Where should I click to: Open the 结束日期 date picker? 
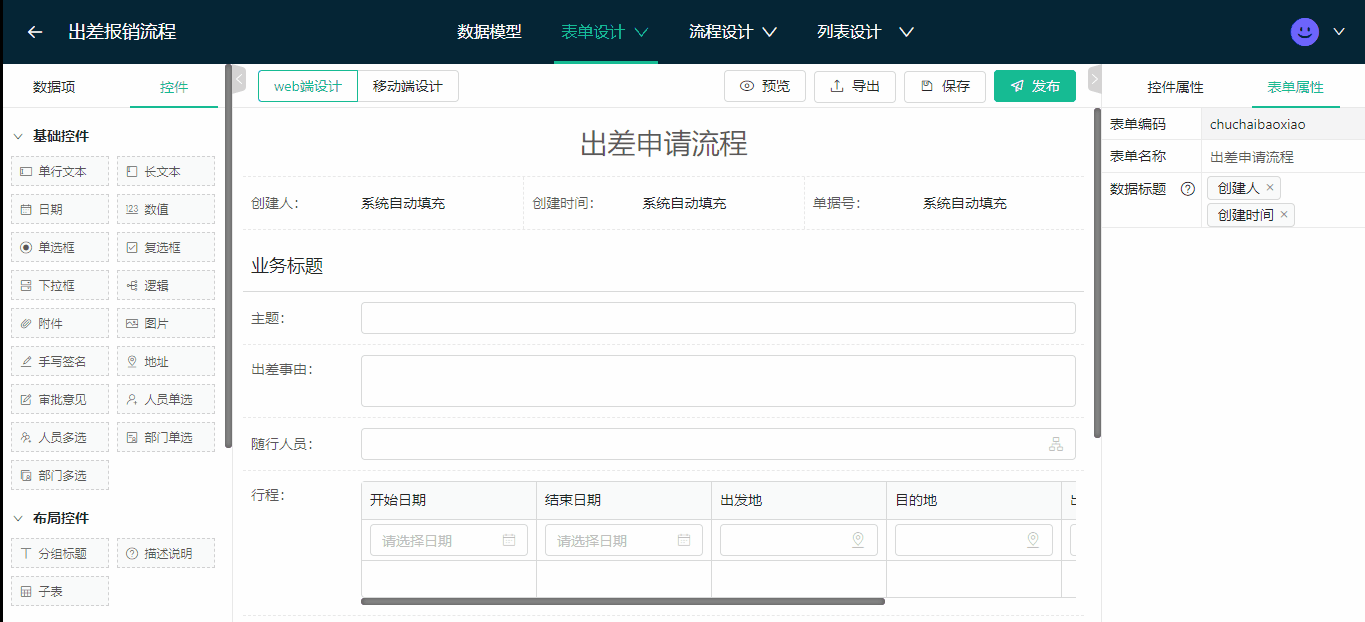coord(624,540)
